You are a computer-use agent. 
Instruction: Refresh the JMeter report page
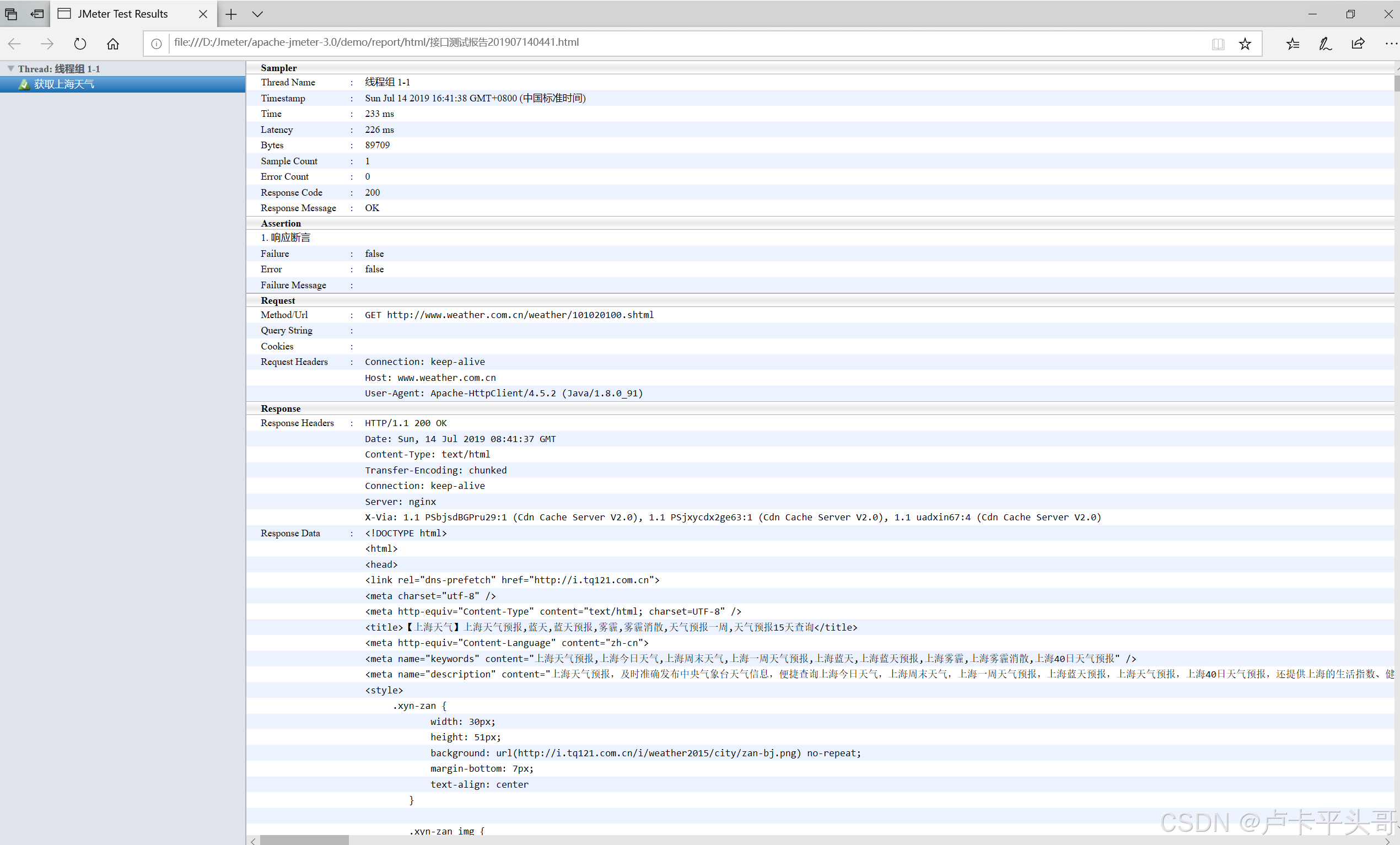(80, 43)
